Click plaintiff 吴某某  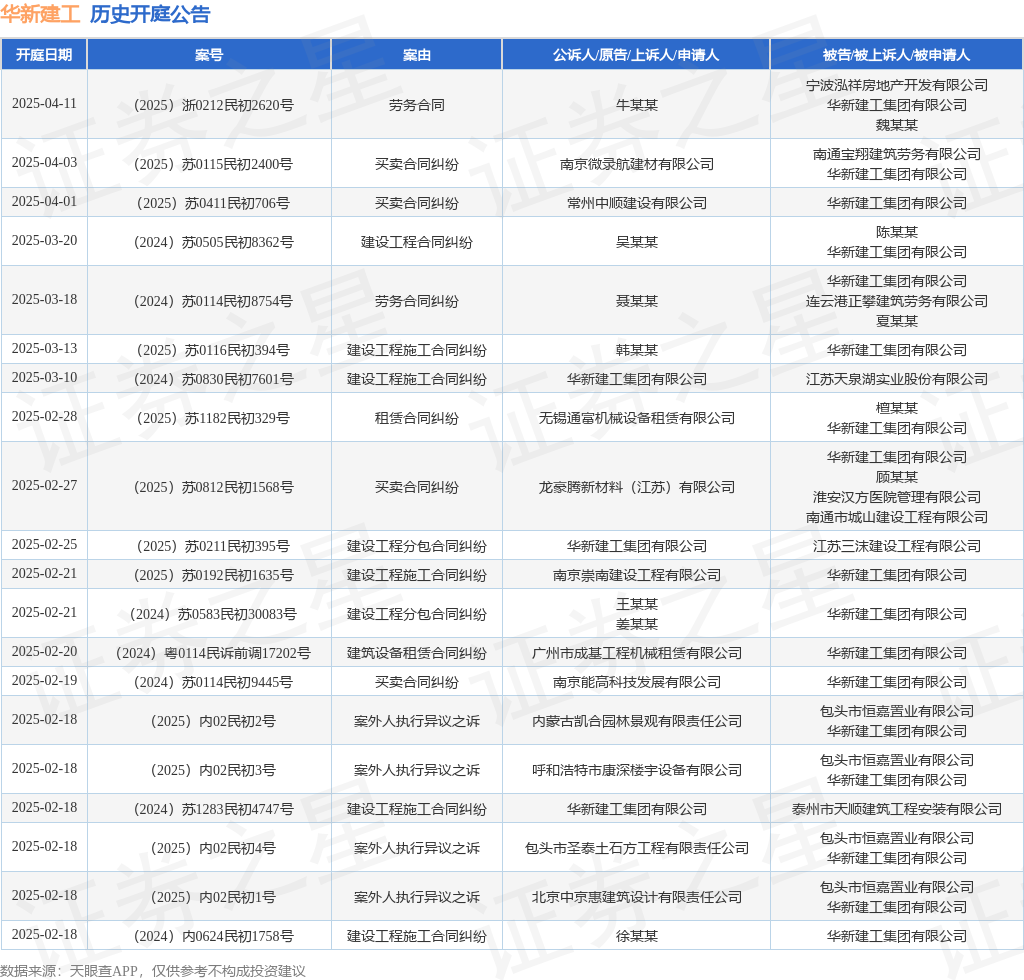click(x=637, y=242)
